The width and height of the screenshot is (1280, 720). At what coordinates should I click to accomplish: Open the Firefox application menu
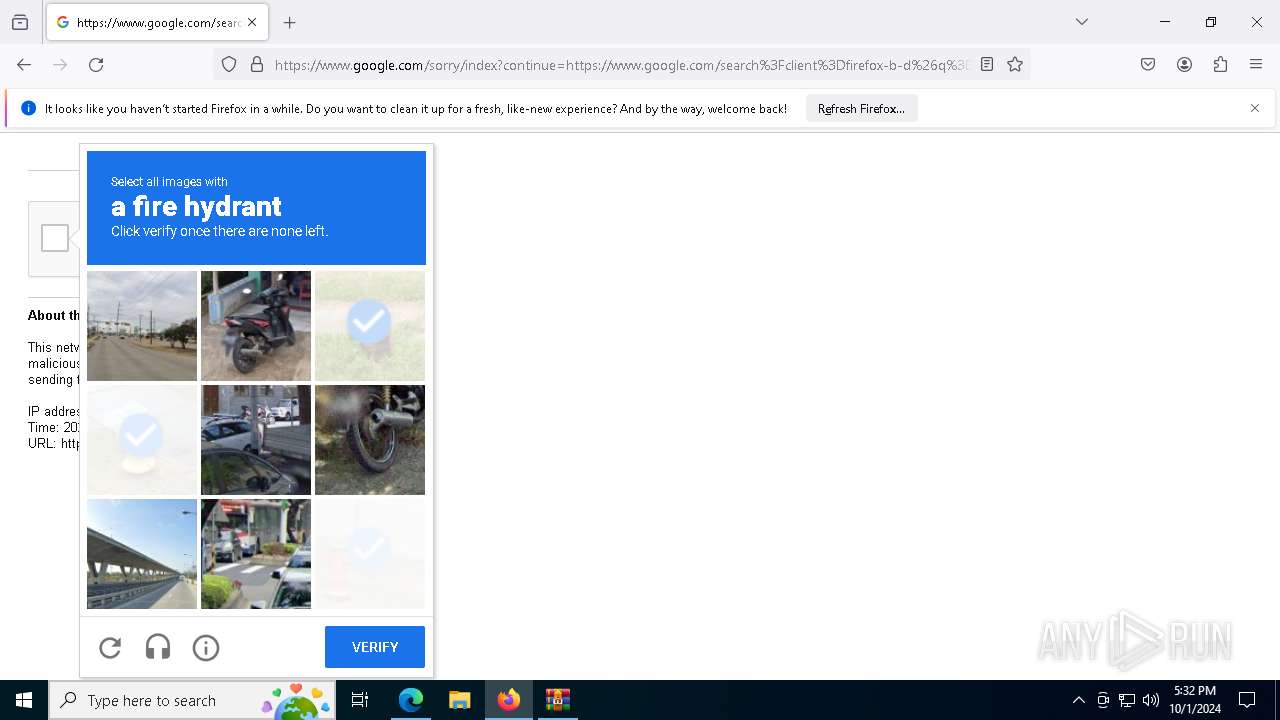(1256, 65)
